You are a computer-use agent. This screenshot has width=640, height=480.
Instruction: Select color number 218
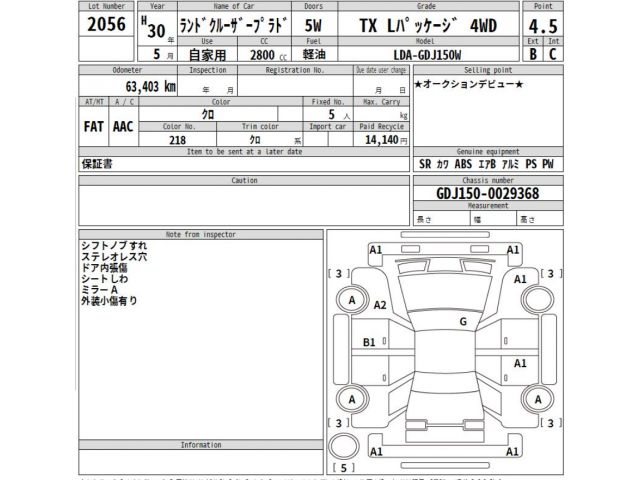point(177,140)
